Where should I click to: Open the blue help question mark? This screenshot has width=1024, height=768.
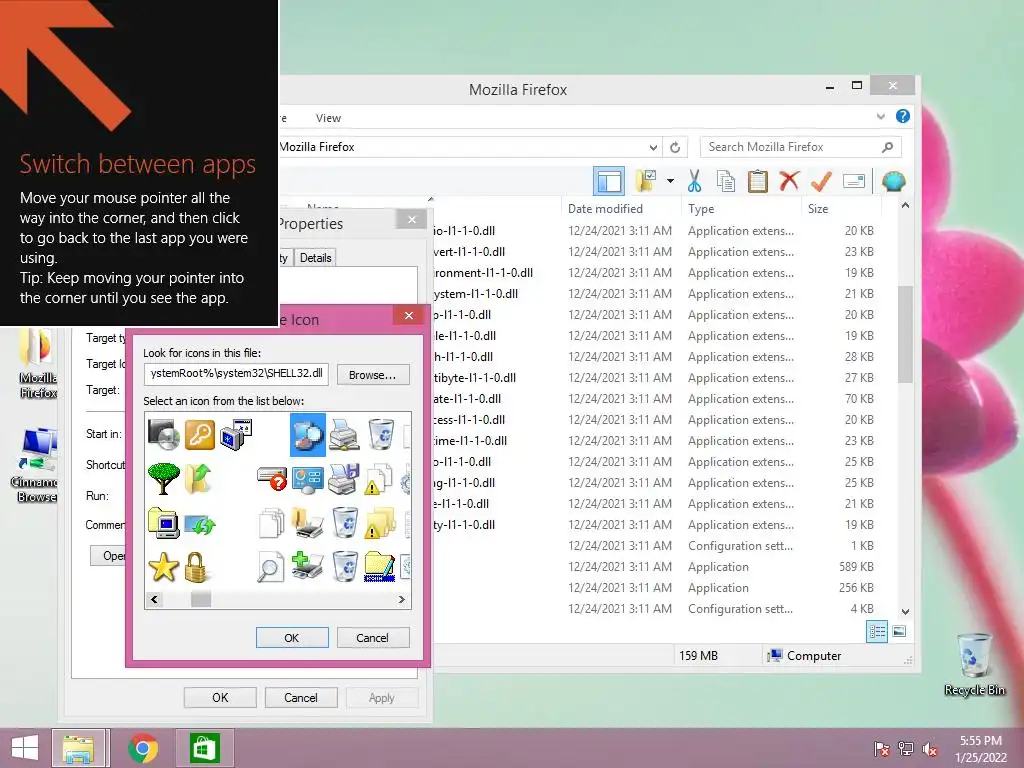pos(903,116)
